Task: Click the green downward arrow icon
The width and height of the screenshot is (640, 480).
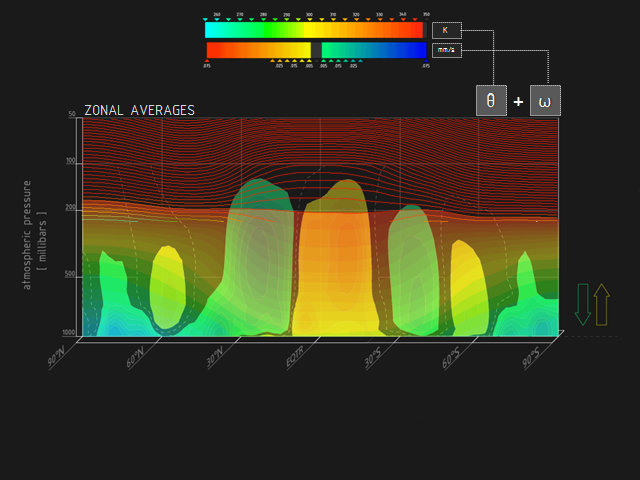Action: pyautogui.click(x=583, y=304)
